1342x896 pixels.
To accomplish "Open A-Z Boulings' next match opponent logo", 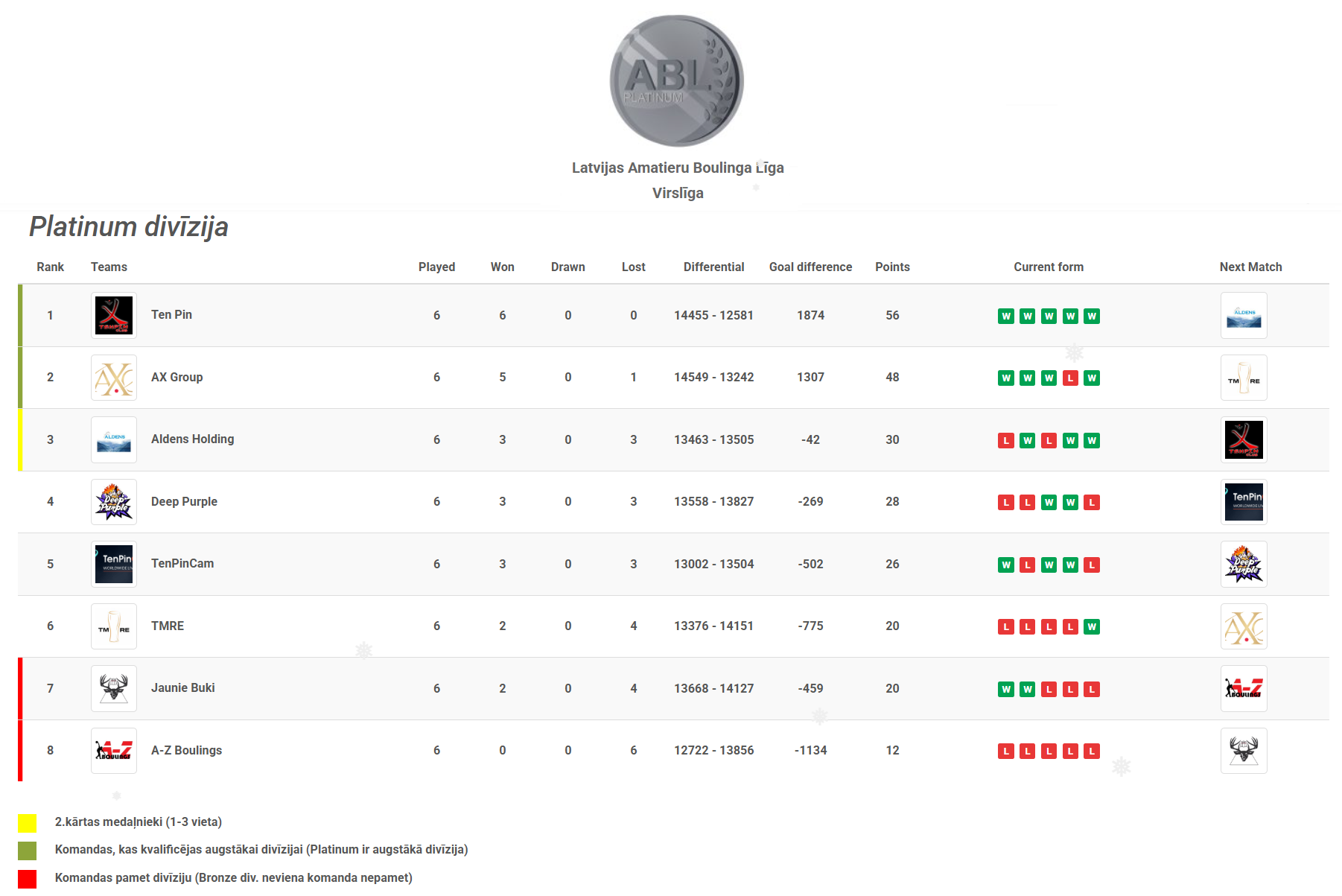I will click(x=1244, y=751).
